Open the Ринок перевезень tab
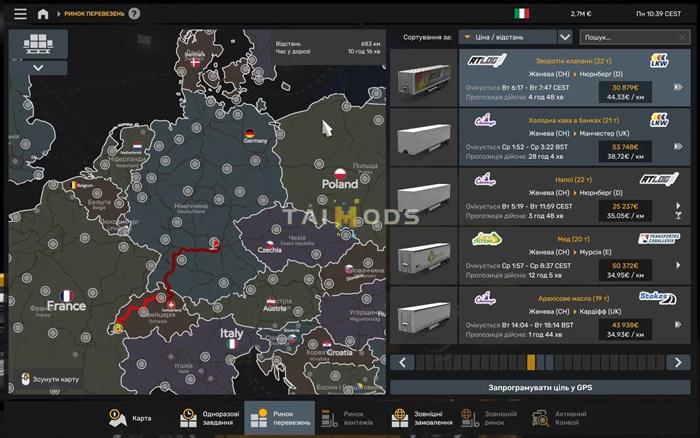 click(x=279, y=418)
